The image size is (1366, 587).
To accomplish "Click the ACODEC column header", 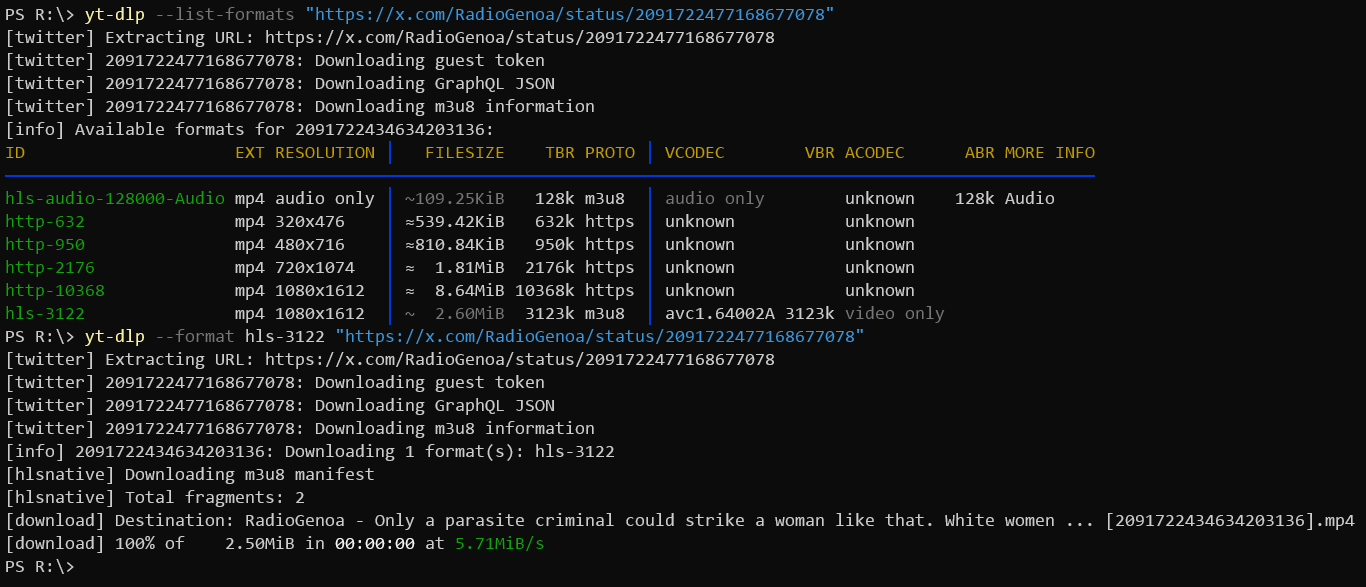I will tap(875, 152).
